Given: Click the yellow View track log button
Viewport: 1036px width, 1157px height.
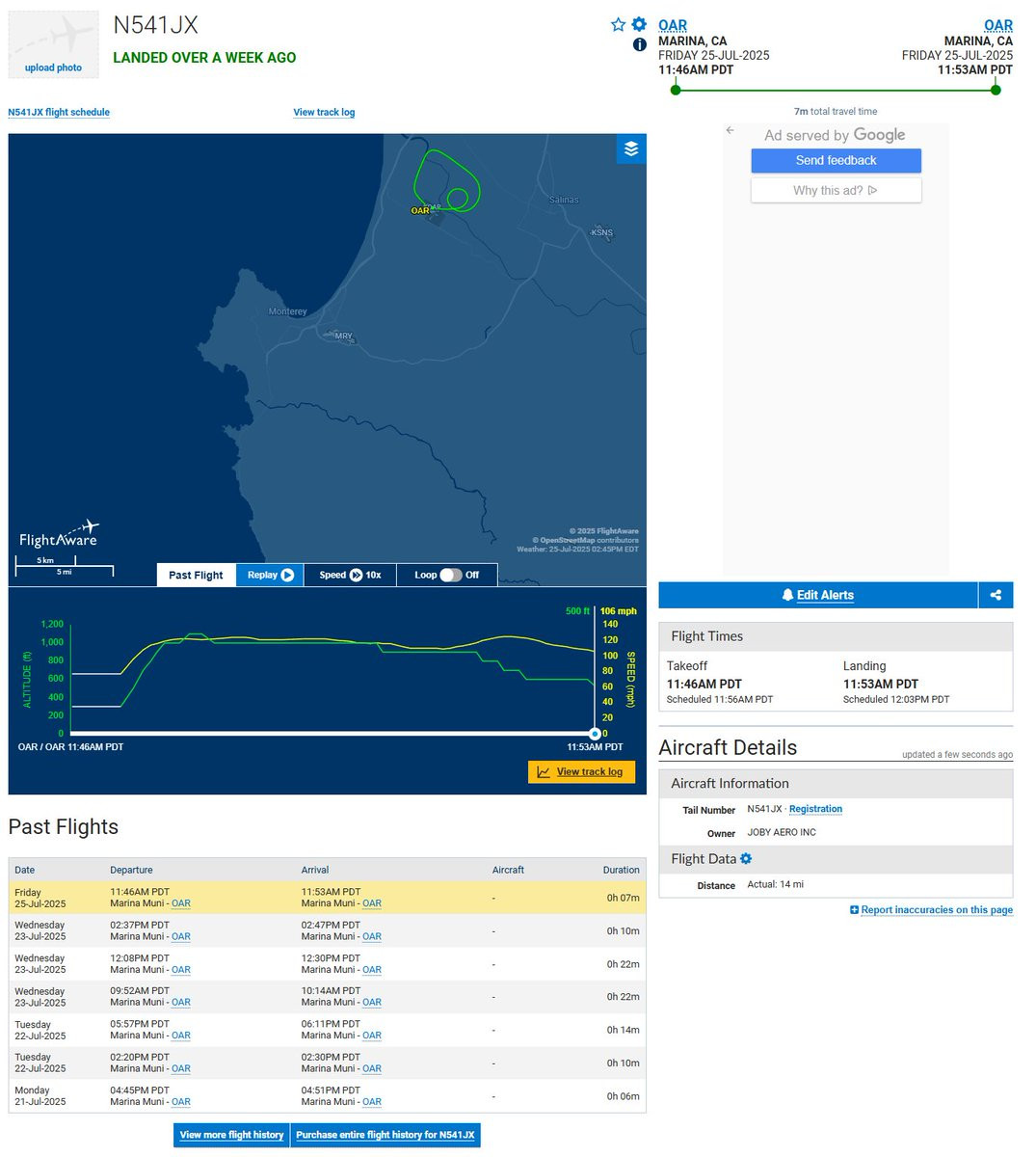Looking at the screenshot, I should [x=581, y=771].
